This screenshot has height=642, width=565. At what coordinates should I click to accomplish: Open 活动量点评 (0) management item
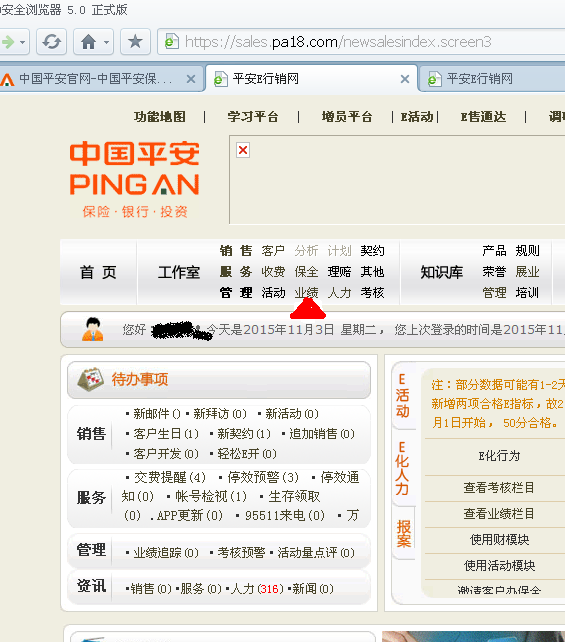point(316,553)
